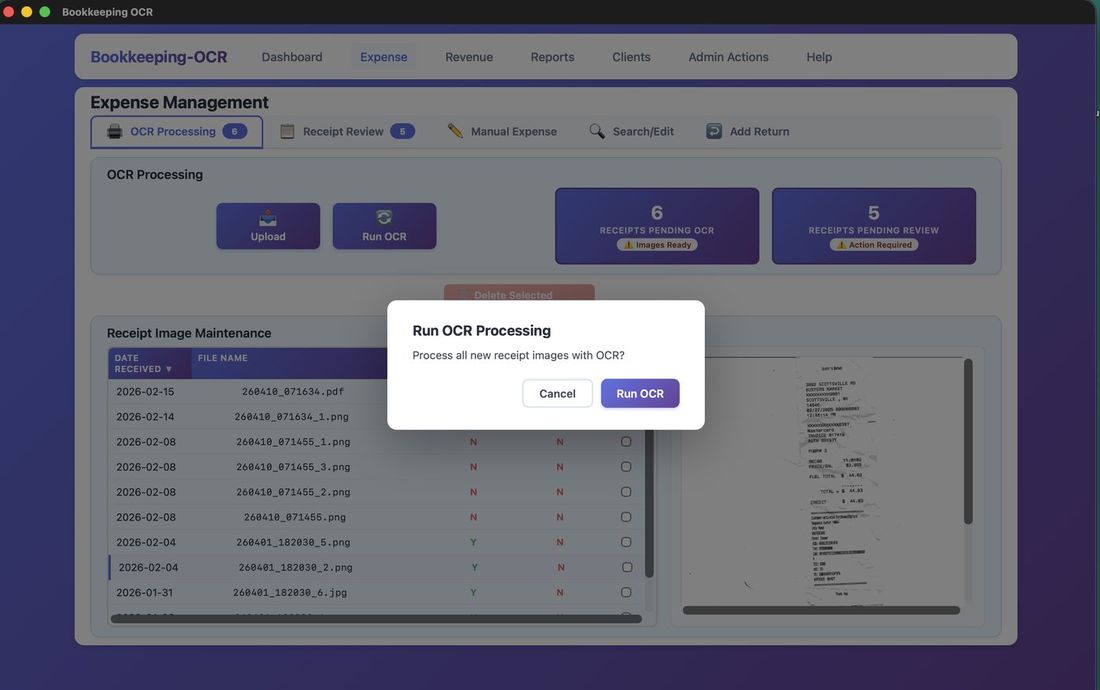Confirm by pressing Run OCR
Image resolution: width=1100 pixels, height=690 pixels.
639,393
